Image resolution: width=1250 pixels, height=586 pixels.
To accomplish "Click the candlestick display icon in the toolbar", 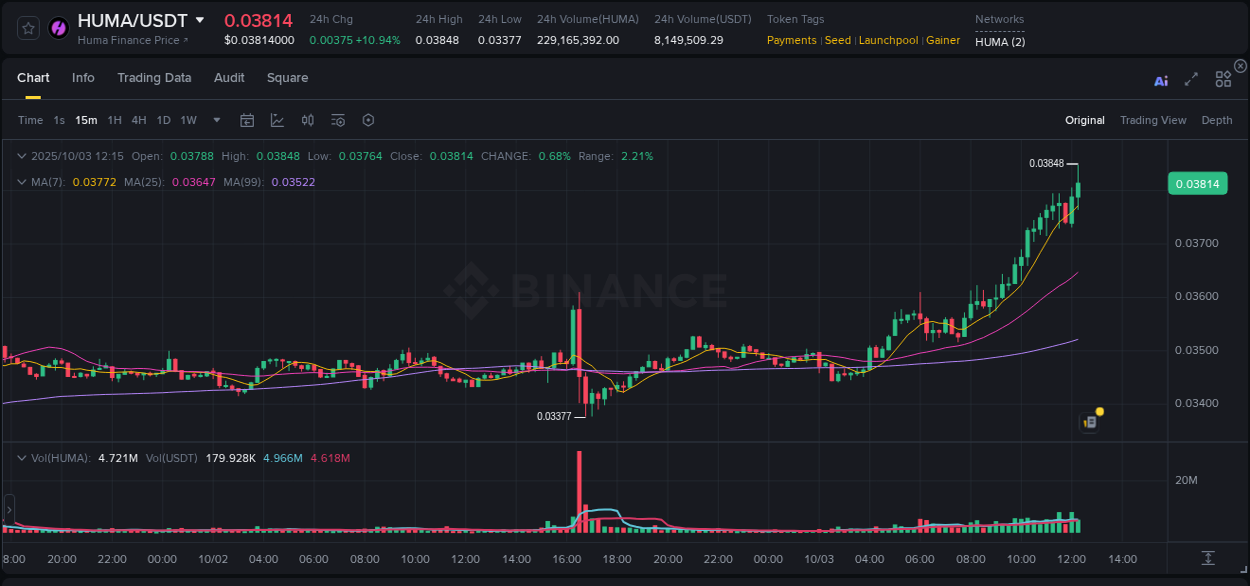I will (x=308, y=120).
